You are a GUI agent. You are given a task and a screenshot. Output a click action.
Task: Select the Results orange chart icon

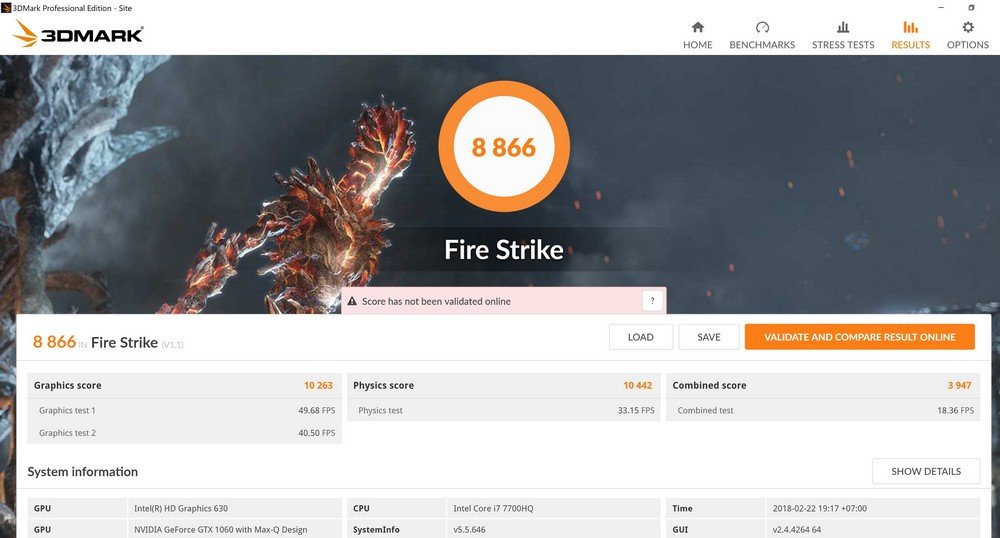tap(910, 27)
